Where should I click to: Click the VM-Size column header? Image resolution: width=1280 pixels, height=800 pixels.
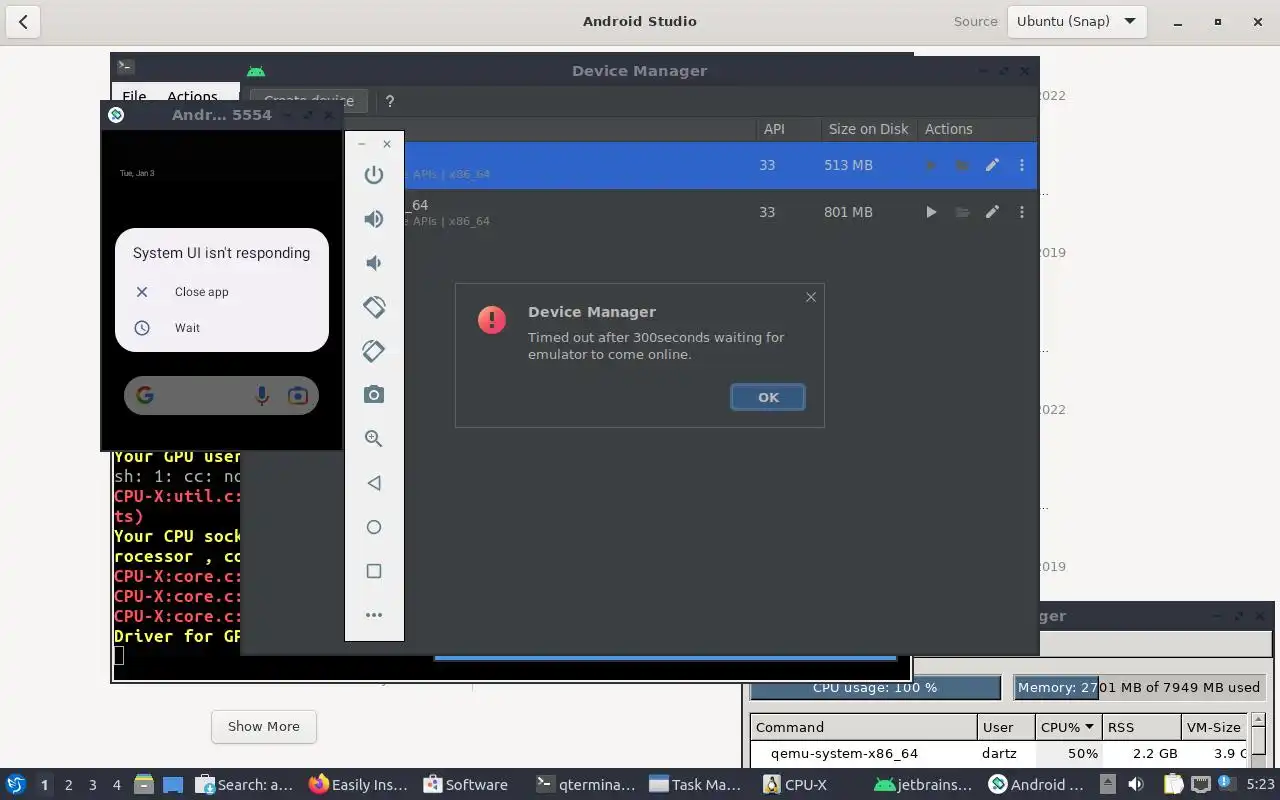coord(1215,727)
